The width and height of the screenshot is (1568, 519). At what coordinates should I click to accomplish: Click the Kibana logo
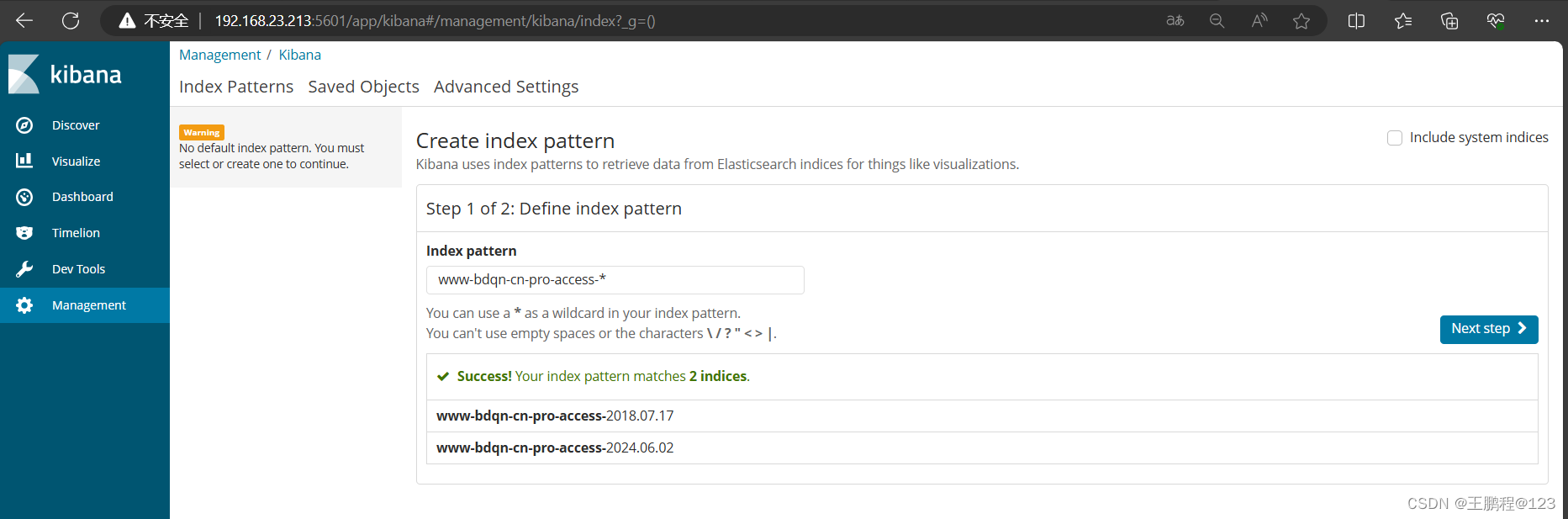point(66,74)
